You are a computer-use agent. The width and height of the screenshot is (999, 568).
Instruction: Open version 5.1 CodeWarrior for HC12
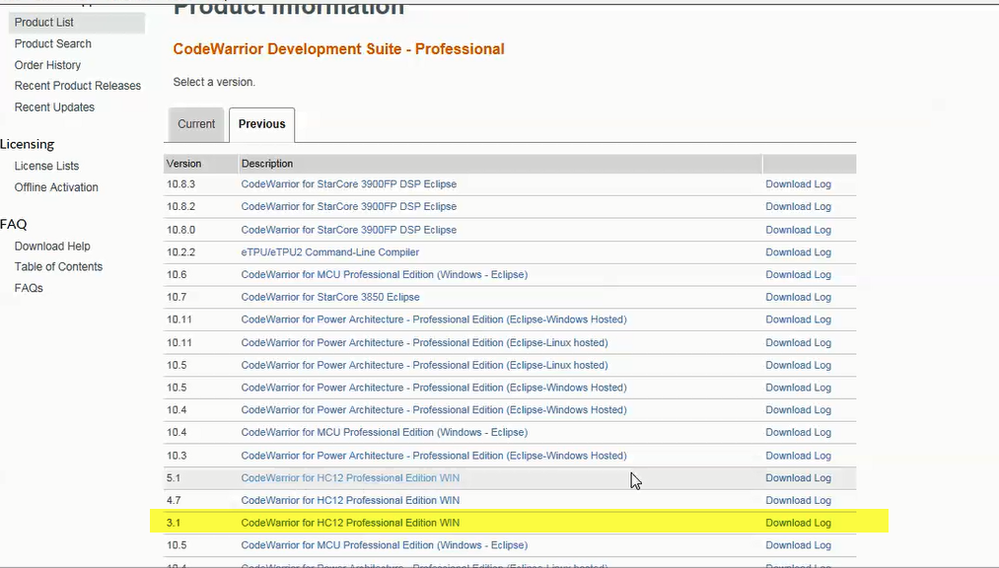(x=350, y=478)
